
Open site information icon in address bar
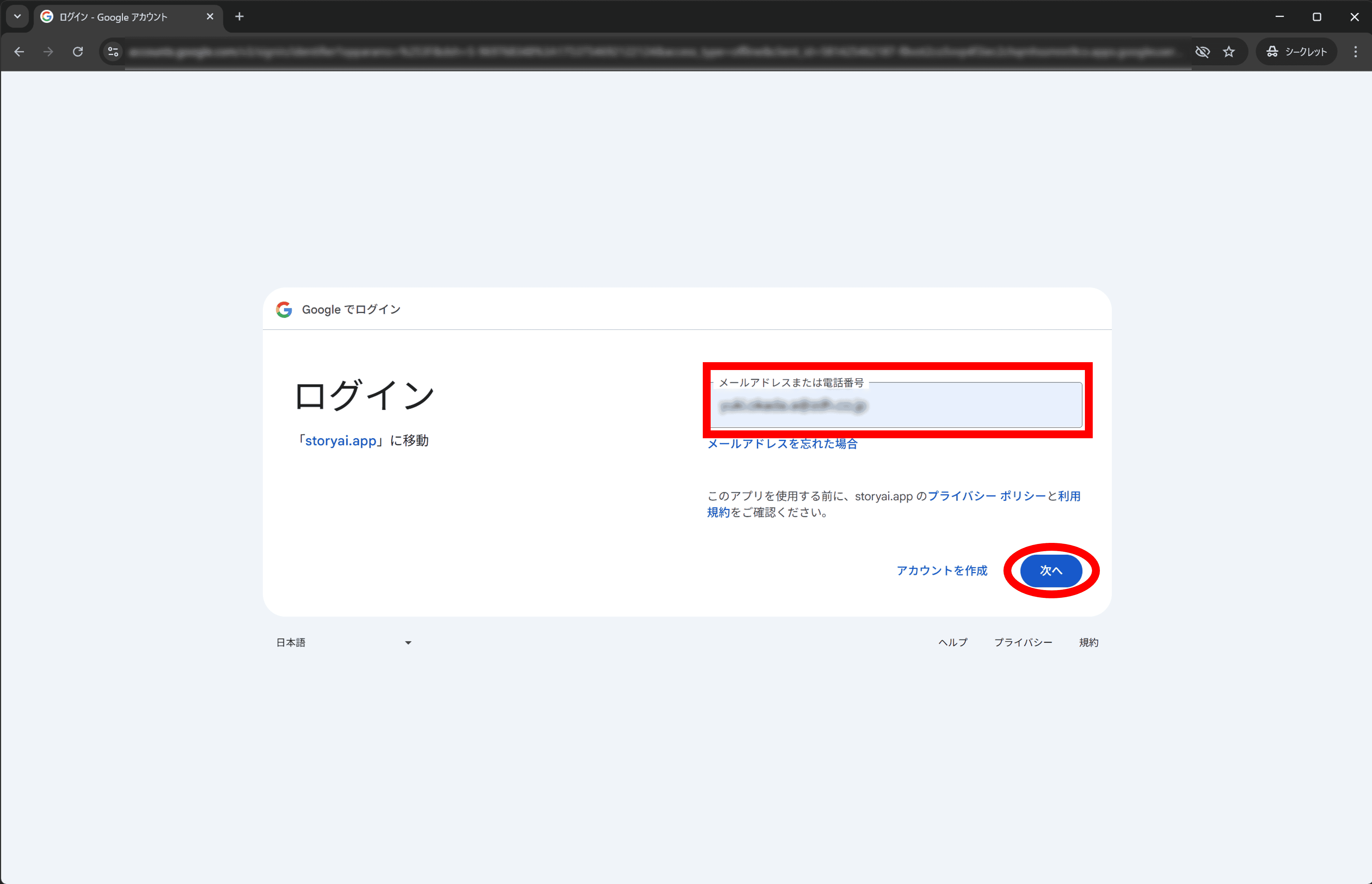click(x=113, y=52)
